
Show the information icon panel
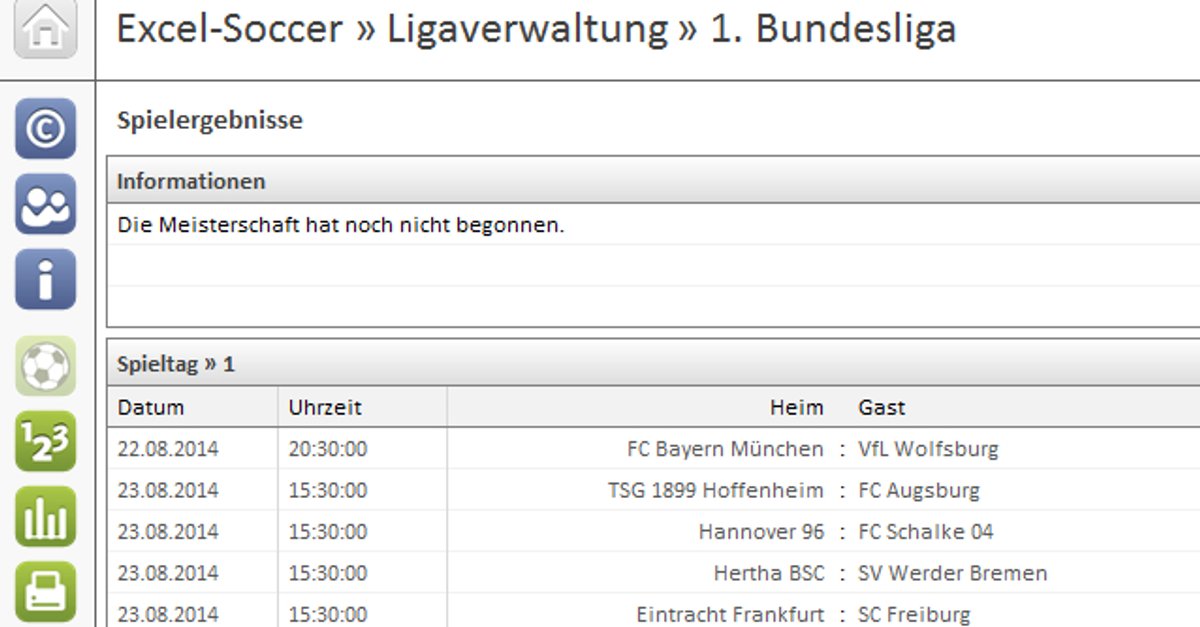point(45,279)
